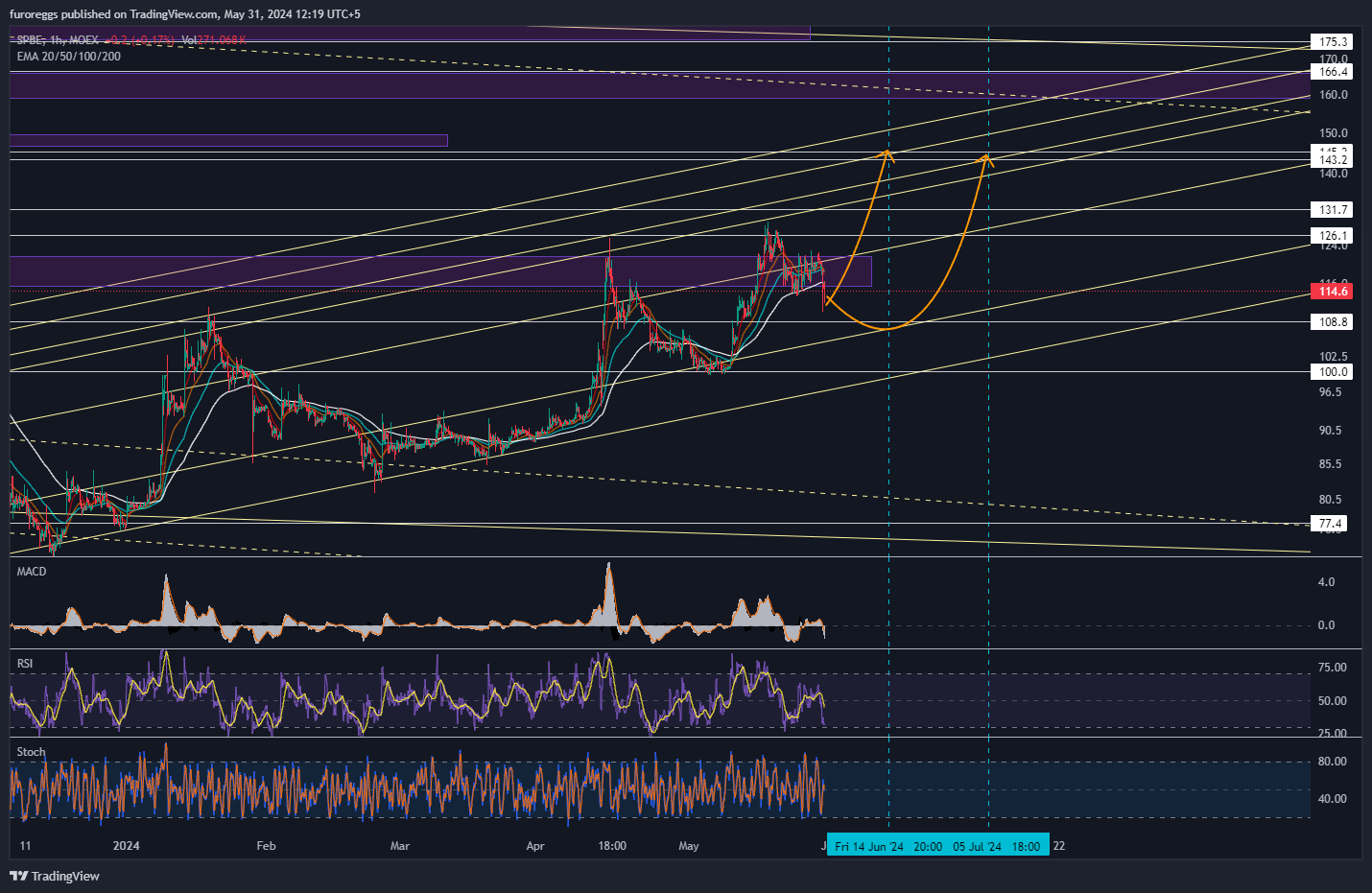The width and height of the screenshot is (1372, 893).
Task: Click the 102.5 price axis tick
Action: pyautogui.click(x=1334, y=357)
